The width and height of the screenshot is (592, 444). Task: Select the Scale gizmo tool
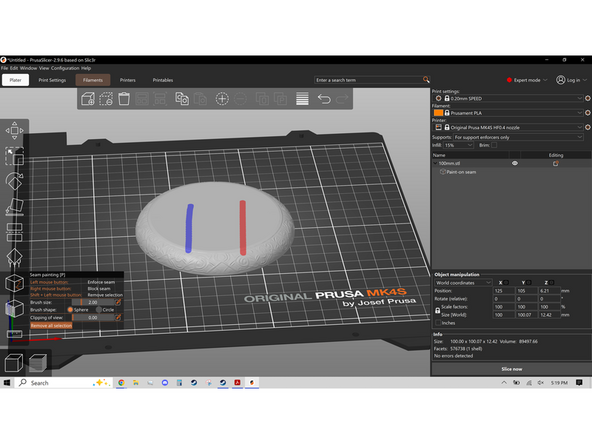(x=14, y=156)
